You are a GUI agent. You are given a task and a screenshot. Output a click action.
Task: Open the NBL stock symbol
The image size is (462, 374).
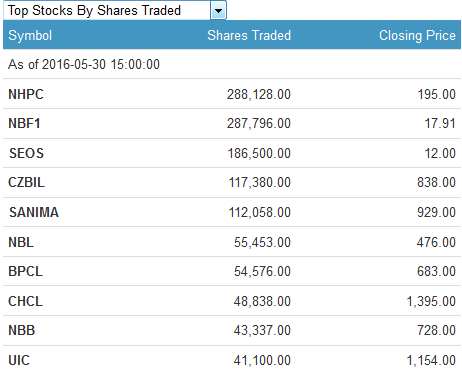[x=21, y=242]
